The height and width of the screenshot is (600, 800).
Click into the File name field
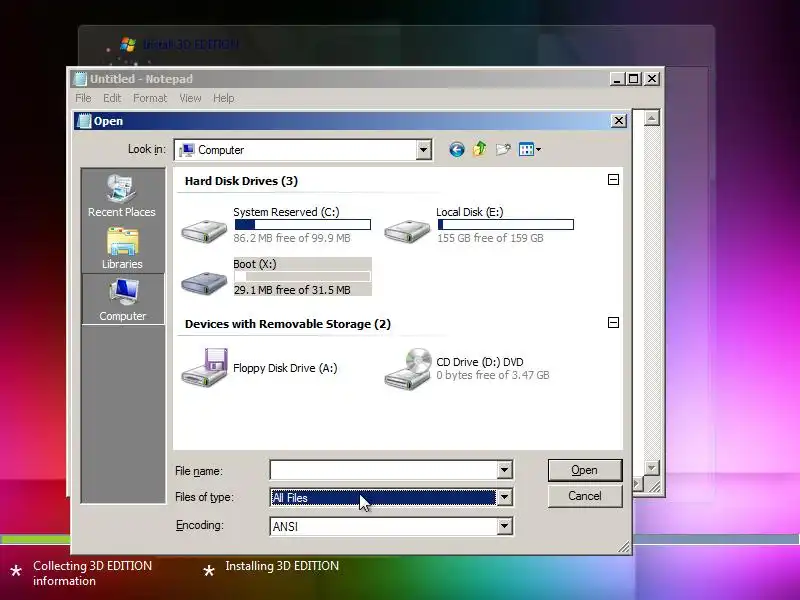pos(384,470)
